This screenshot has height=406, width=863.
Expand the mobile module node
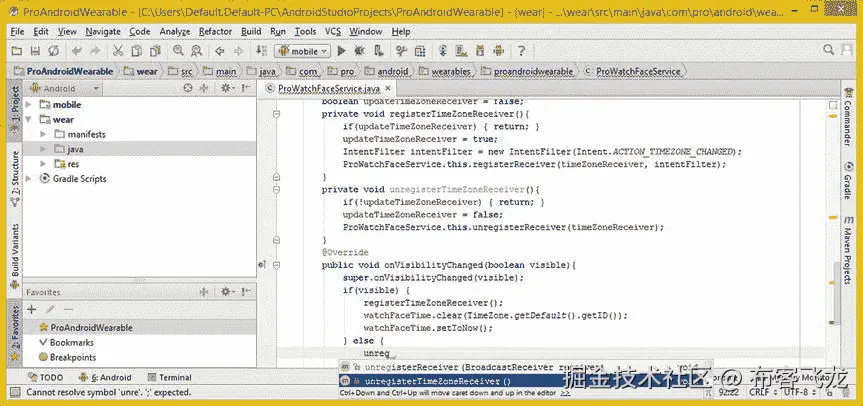tap(29, 105)
